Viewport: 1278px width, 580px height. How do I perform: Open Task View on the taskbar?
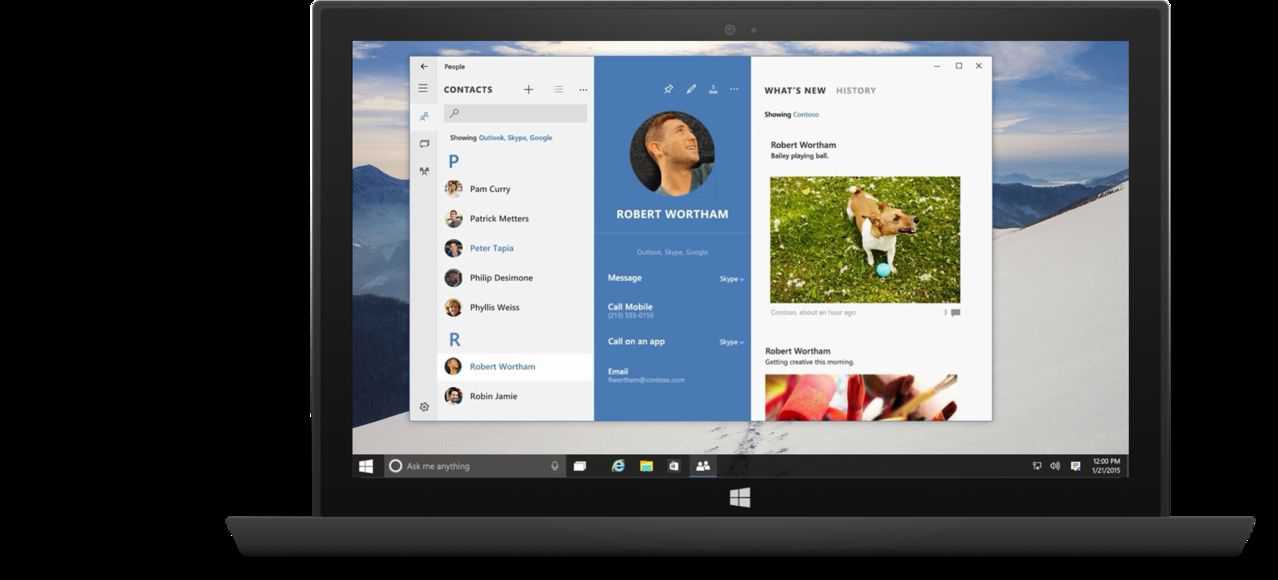point(579,466)
